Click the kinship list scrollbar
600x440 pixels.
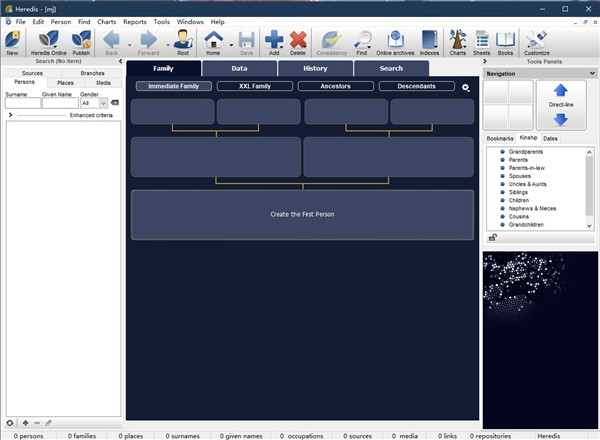589,188
